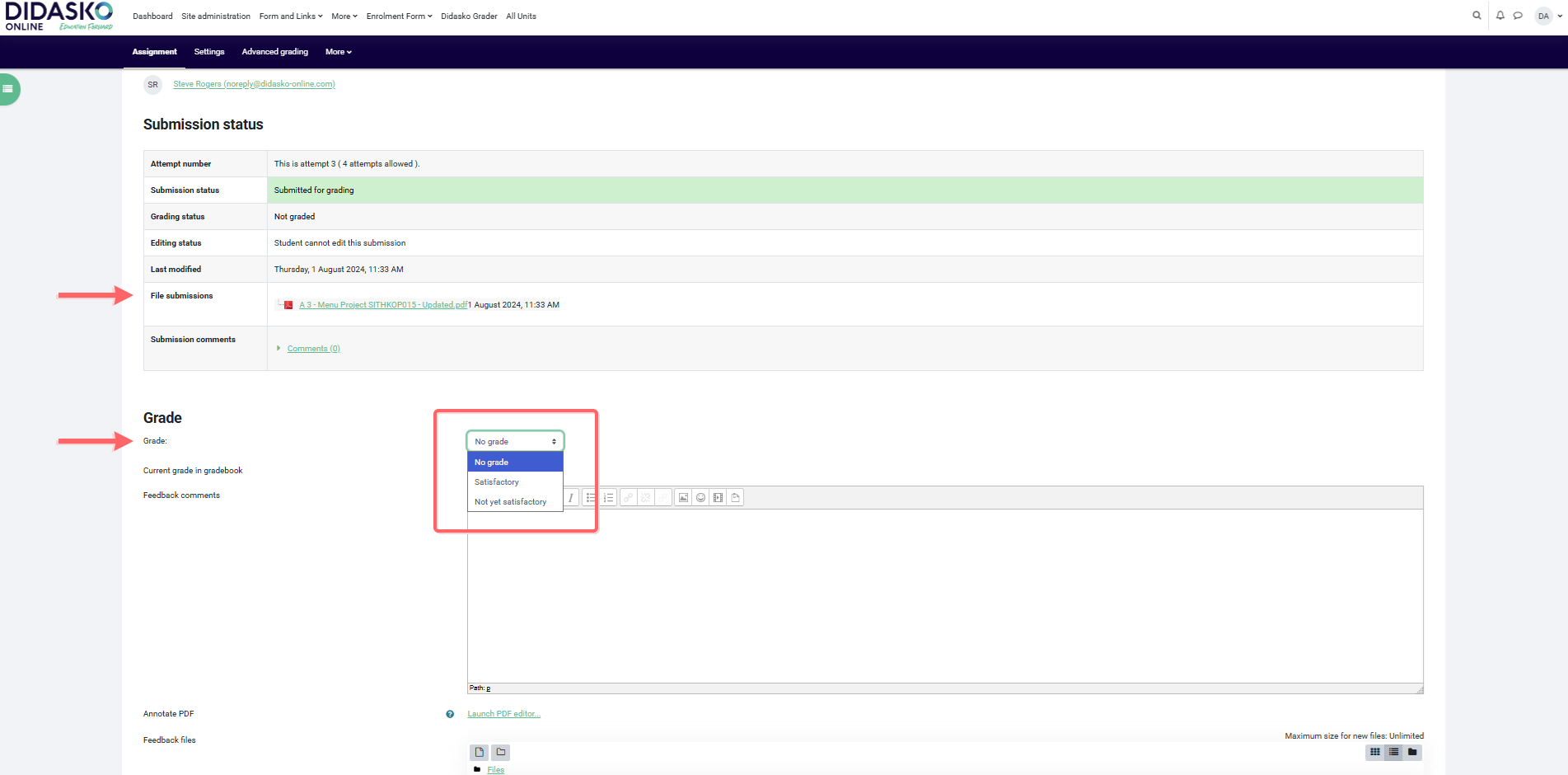The width and height of the screenshot is (1568, 775).
Task: Open the green side drawer button
Action: pyautogui.click(x=8, y=89)
